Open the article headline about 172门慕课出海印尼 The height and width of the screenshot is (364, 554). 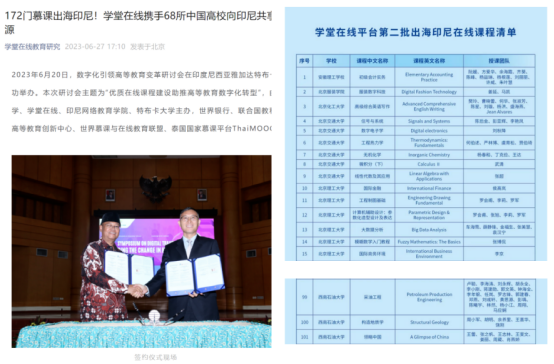(138, 23)
